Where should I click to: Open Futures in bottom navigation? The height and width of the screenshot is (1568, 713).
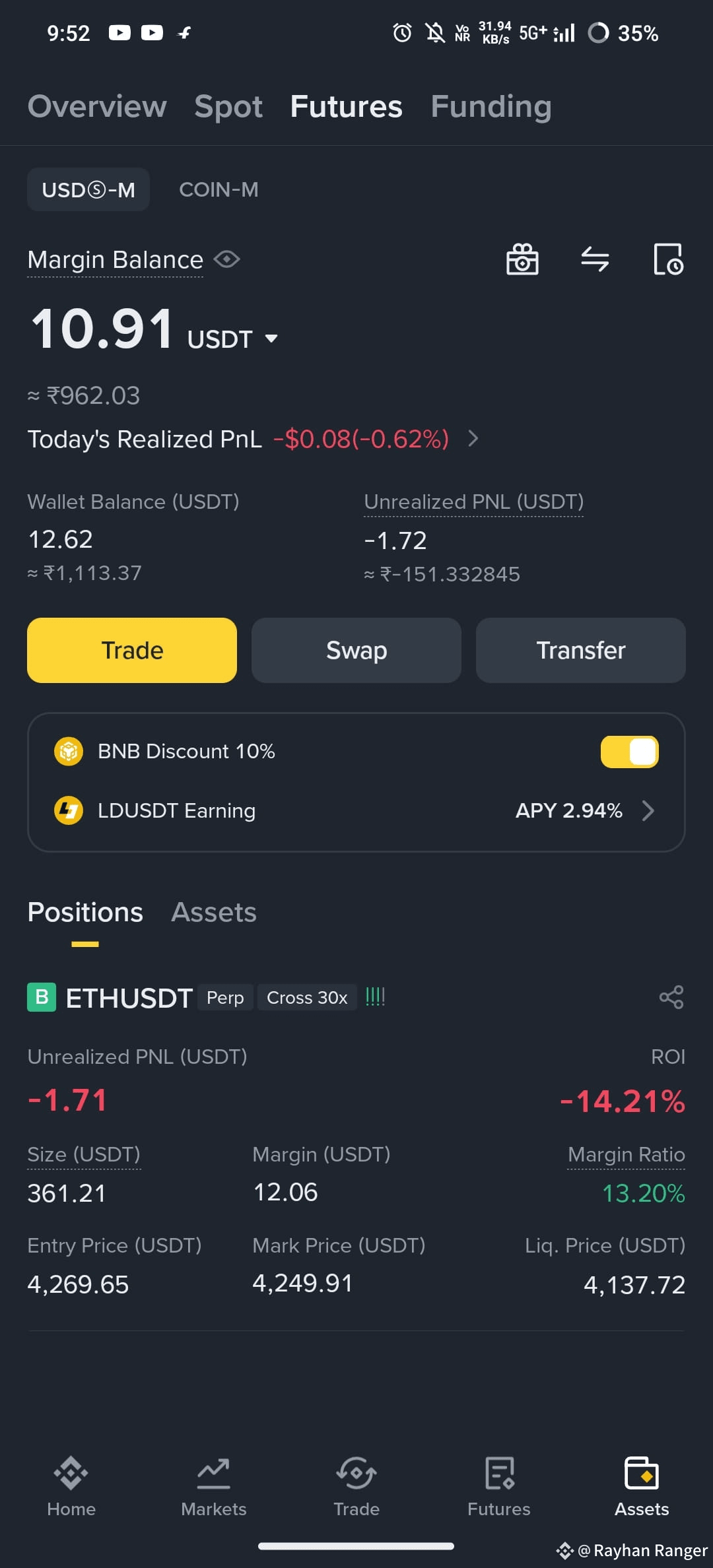(499, 1487)
